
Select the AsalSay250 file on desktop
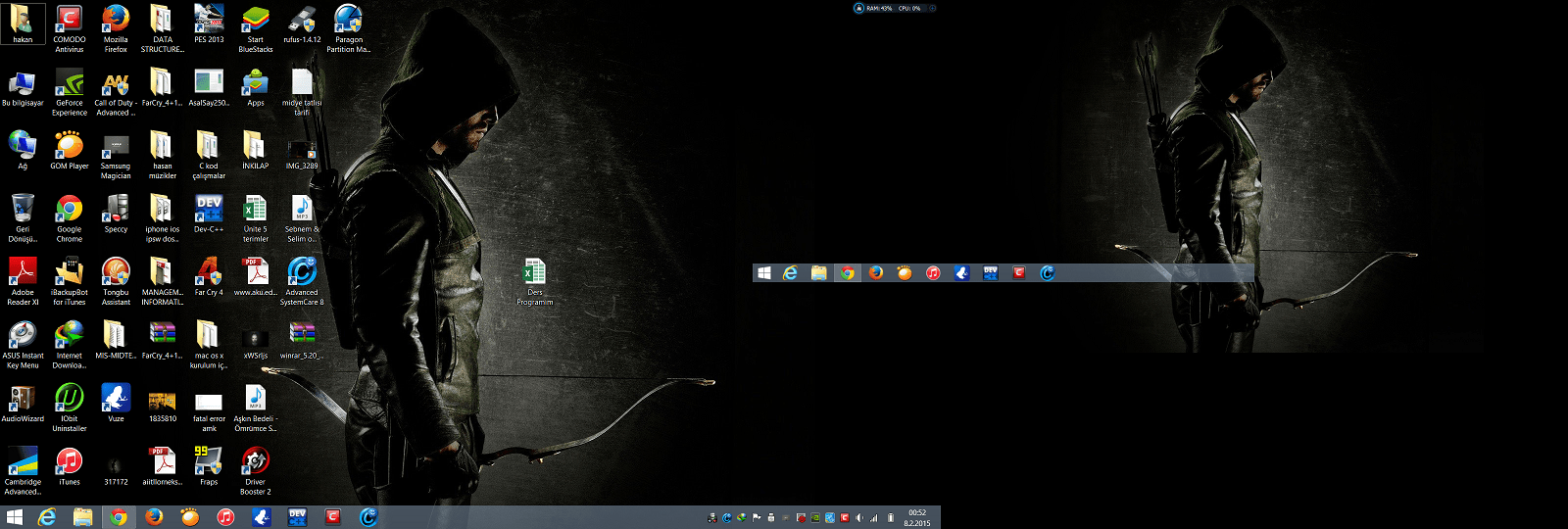click(209, 87)
